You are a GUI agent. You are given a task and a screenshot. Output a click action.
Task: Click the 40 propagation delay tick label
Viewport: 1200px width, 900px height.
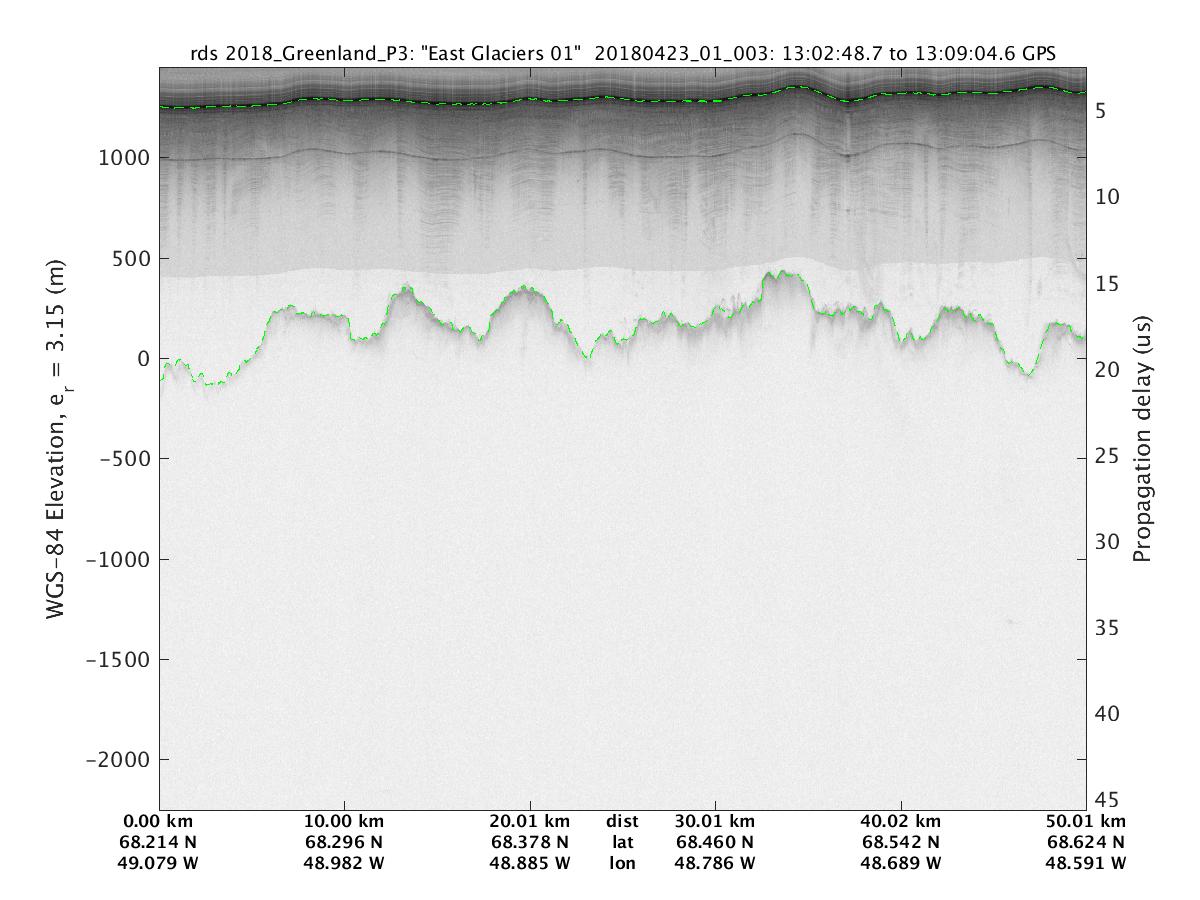click(x=1107, y=714)
